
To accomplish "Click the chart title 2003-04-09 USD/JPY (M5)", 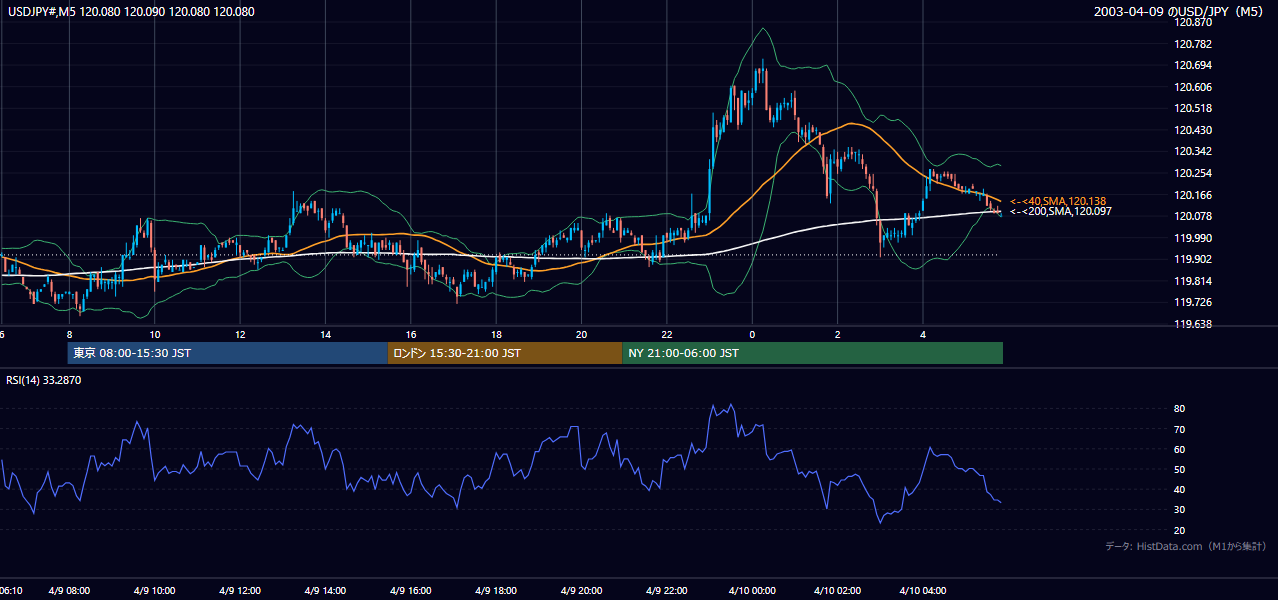I will click(1180, 12).
